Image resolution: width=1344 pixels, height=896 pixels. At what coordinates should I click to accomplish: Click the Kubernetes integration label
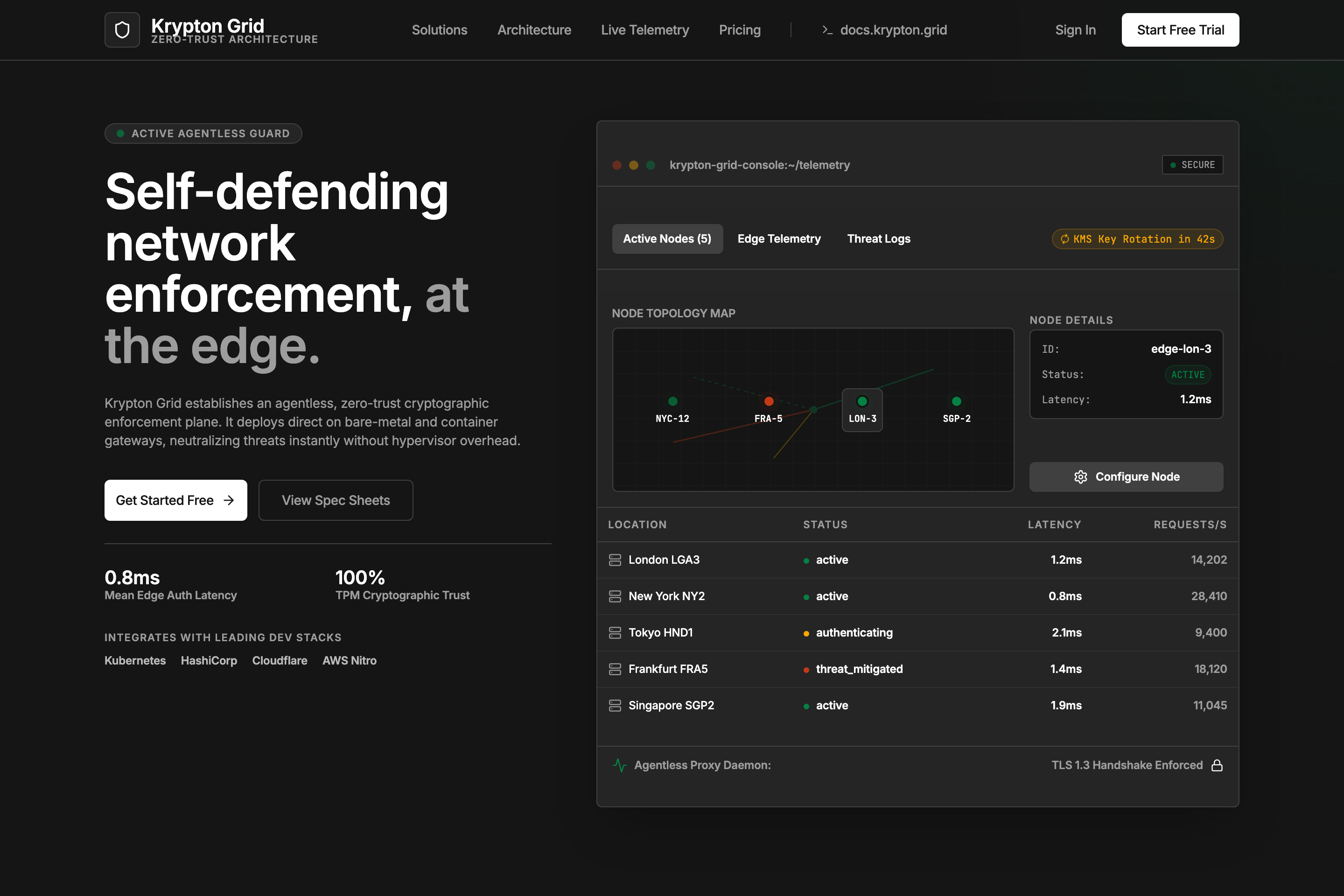click(x=135, y=661)
